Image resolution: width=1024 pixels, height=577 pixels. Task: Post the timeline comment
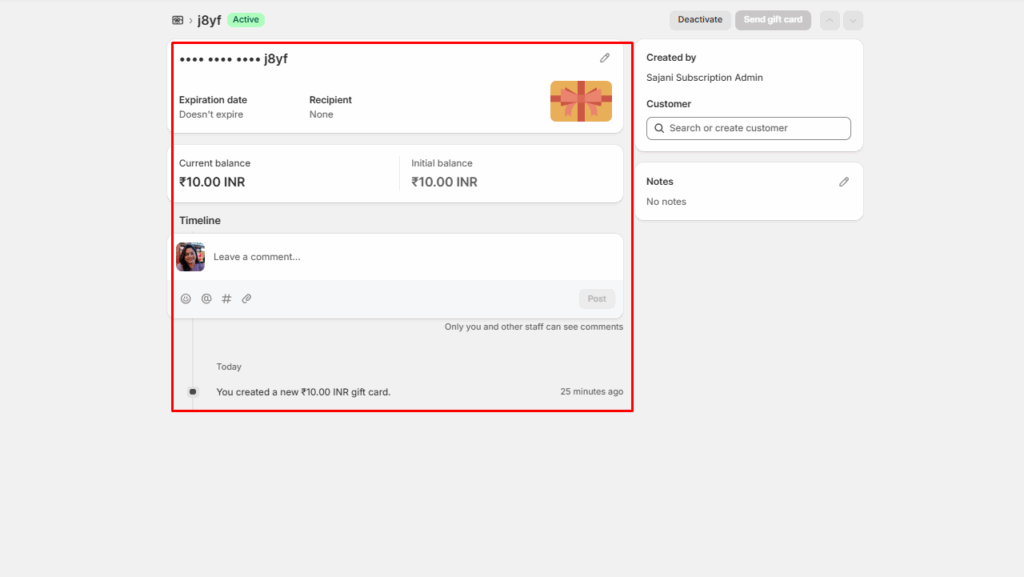(x=597, y=298)
